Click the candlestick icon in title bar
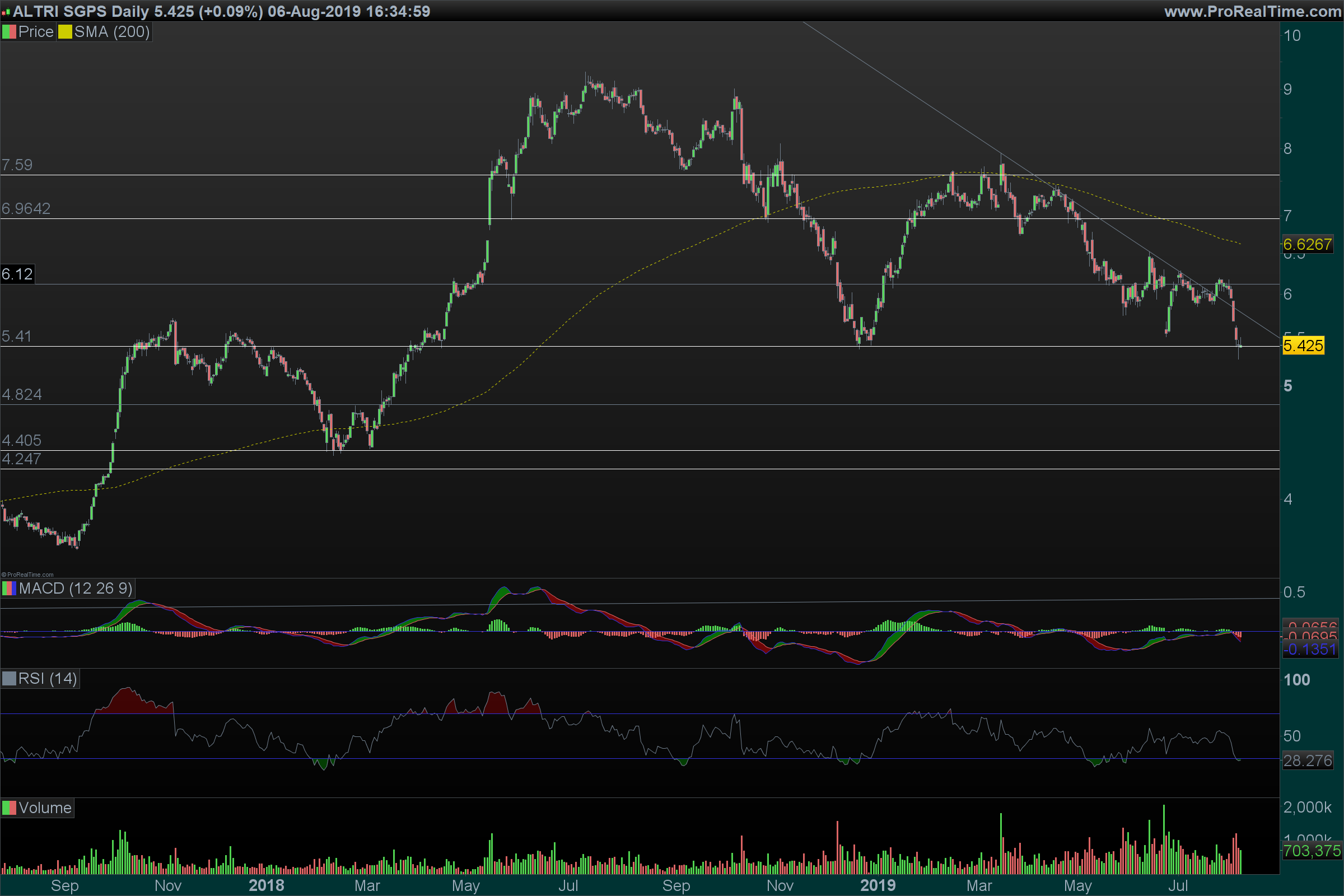Viewport: 1344px width, 896px height. (x=6, y=12)
